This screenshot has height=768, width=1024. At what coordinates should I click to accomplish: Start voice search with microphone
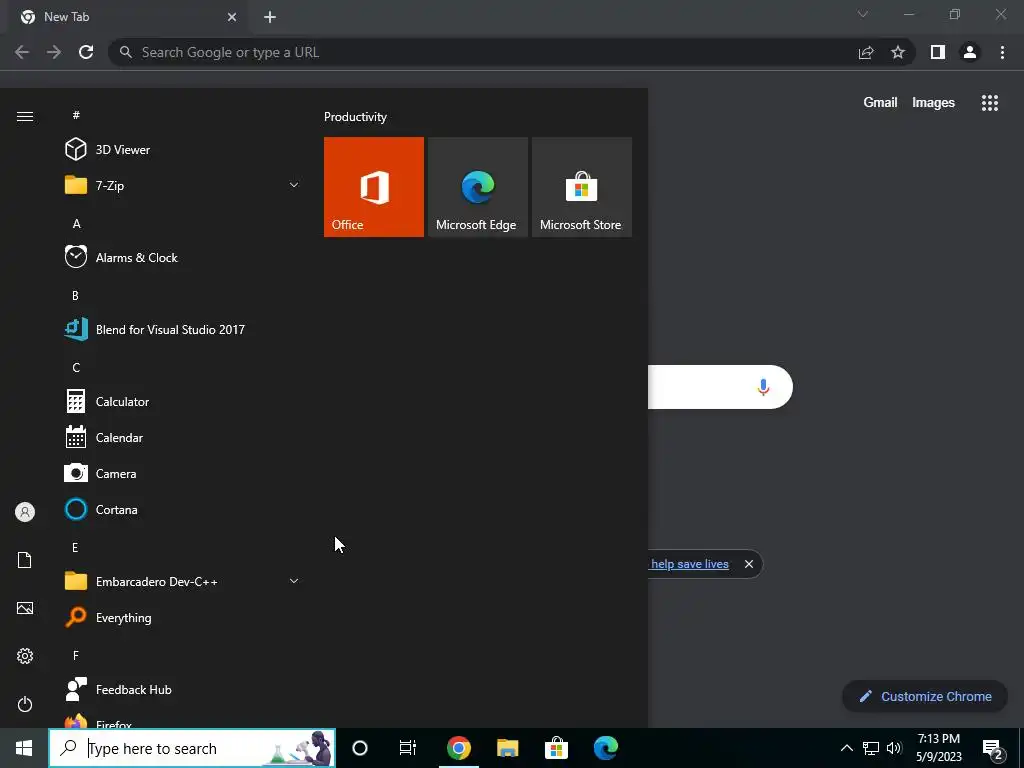point(763,387)
